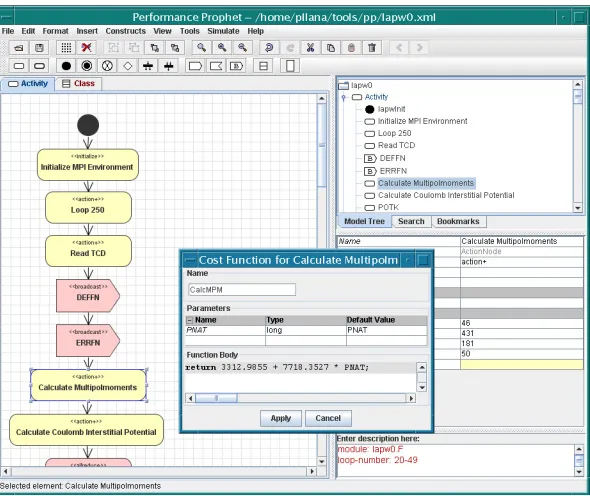The height and width of the screenshot is (496, 590).
Task: Open the Constructs menu
Action: [125, 31]
